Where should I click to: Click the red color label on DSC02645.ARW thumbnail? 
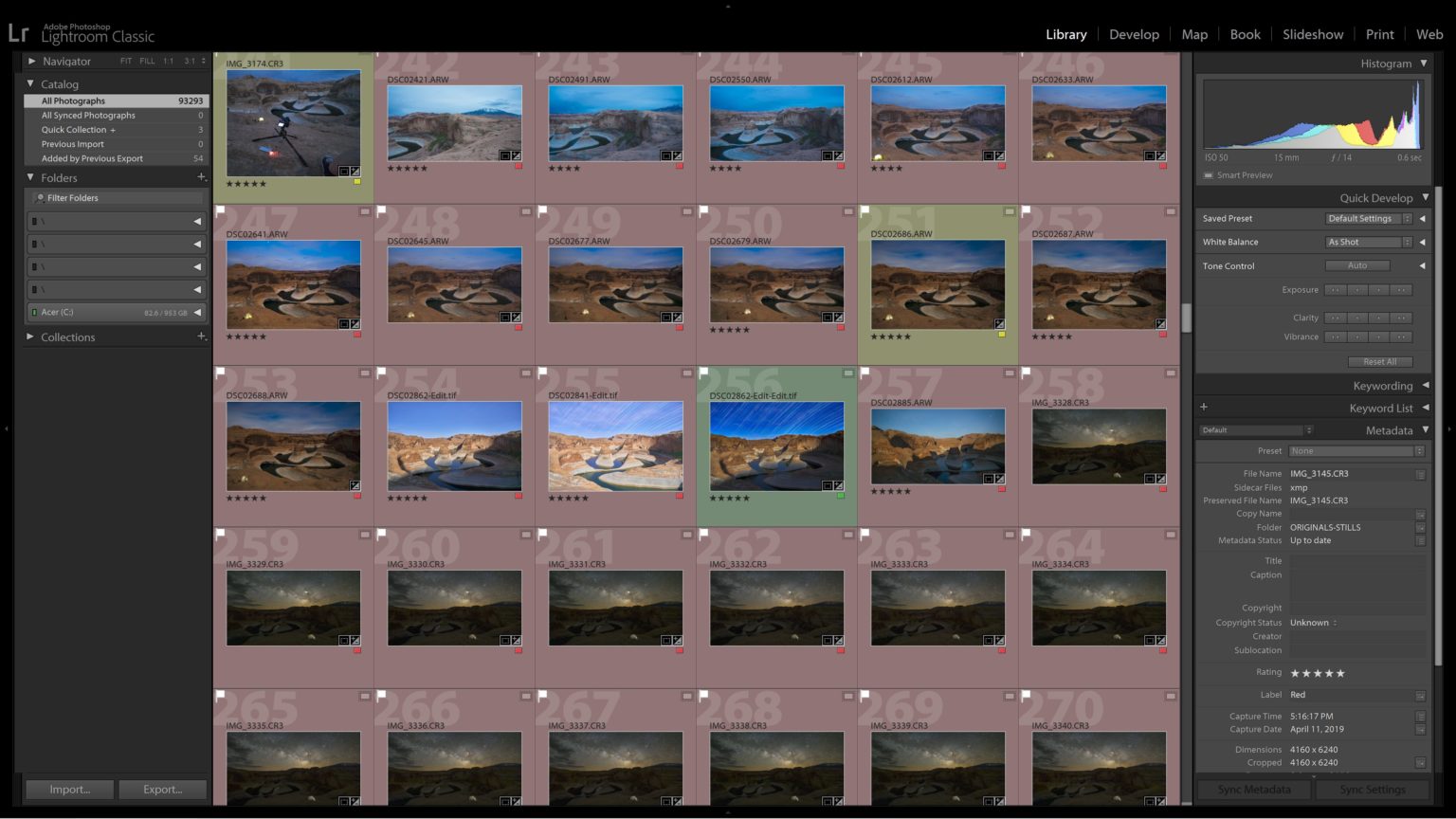[519, 327]
